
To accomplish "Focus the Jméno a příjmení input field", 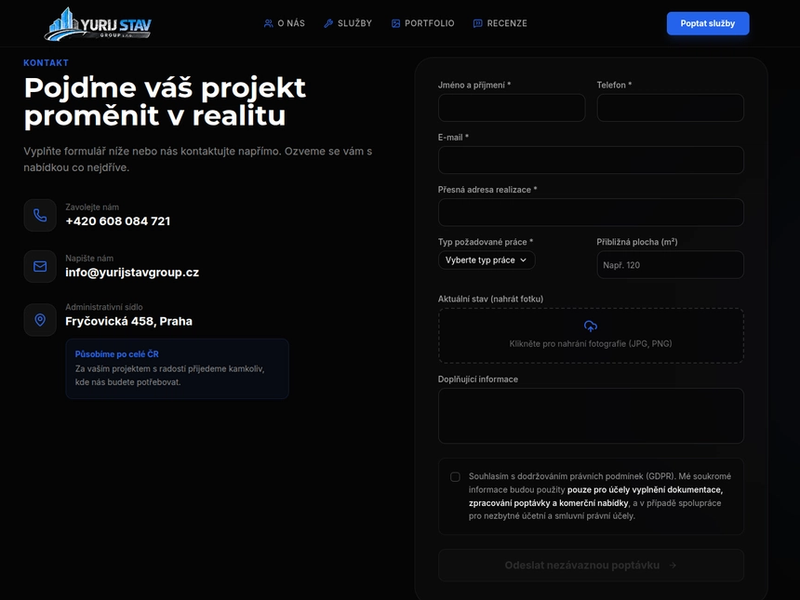I will (x=512, y=108).
